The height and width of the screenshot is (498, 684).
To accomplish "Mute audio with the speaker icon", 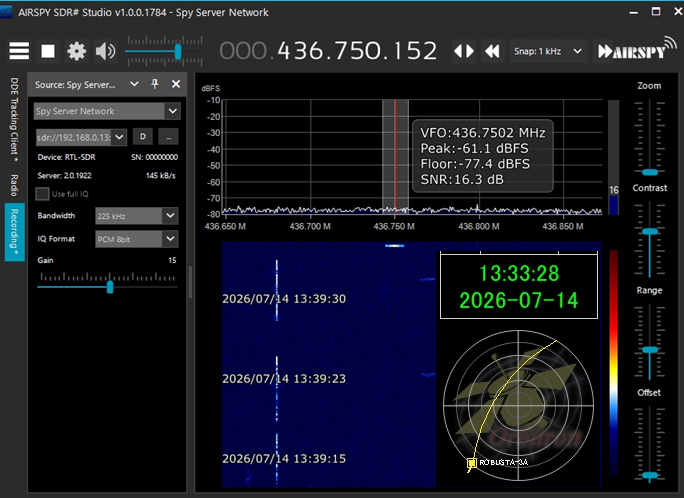I will coord(105,51).
